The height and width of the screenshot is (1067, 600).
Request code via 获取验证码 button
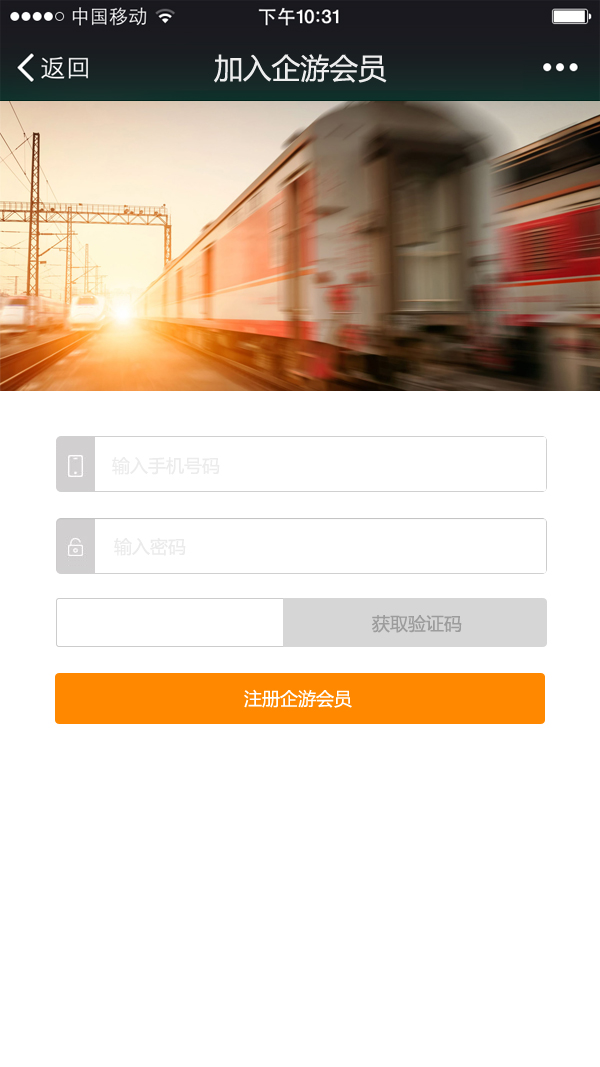click(x=415, y=623)
